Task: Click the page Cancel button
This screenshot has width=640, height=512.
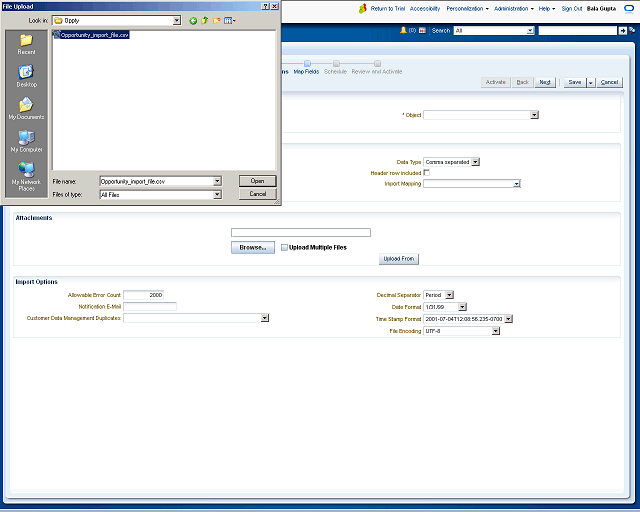Action: pyautogui.click(x=609, y=82)
